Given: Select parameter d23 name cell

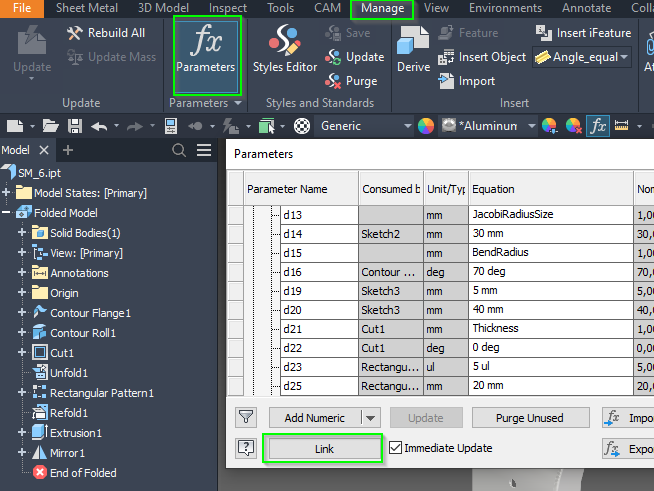Looking at the screenshot, I should [x=319, y=367].
